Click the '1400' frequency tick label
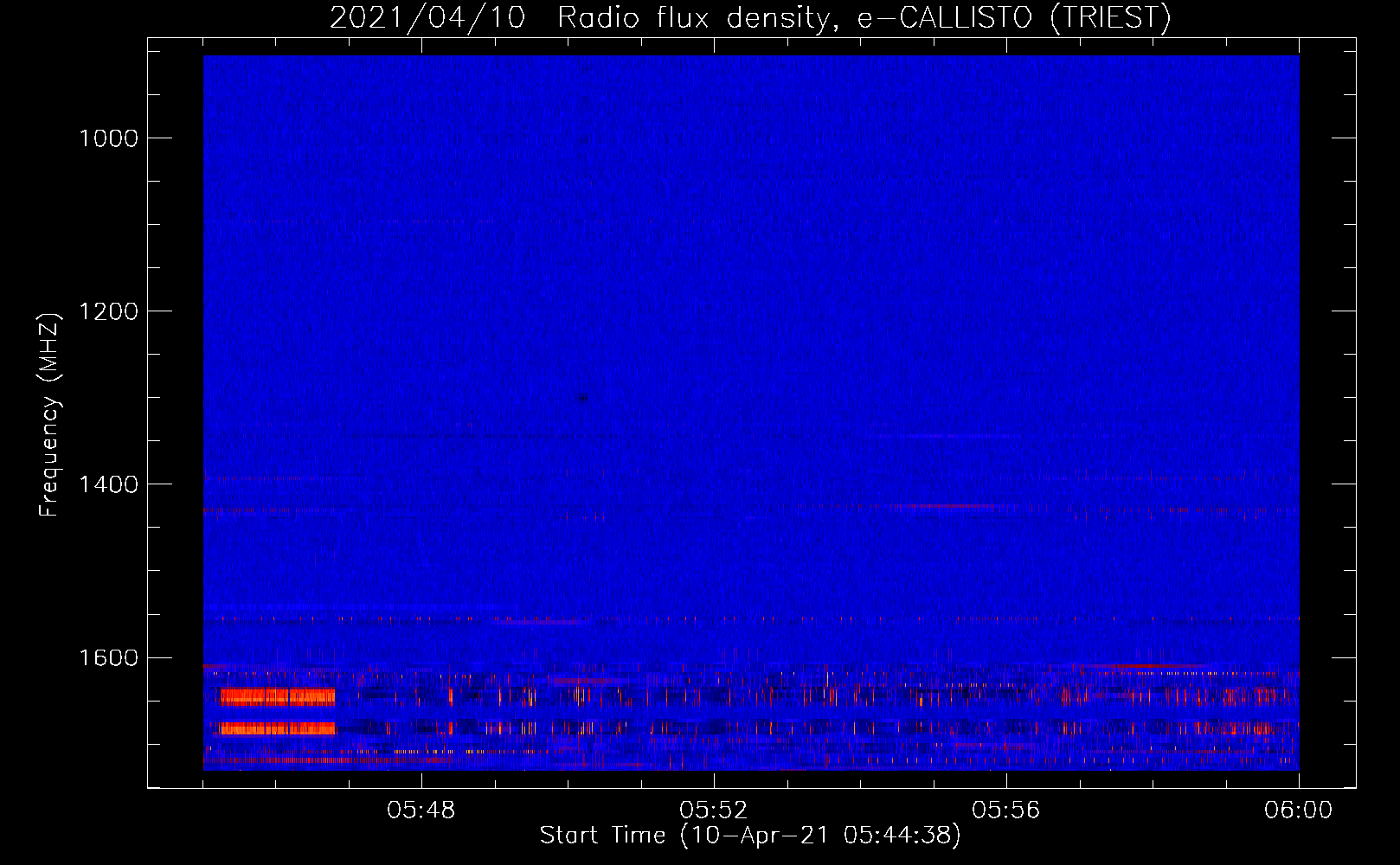1400x865 pixels. coord(108,484)
